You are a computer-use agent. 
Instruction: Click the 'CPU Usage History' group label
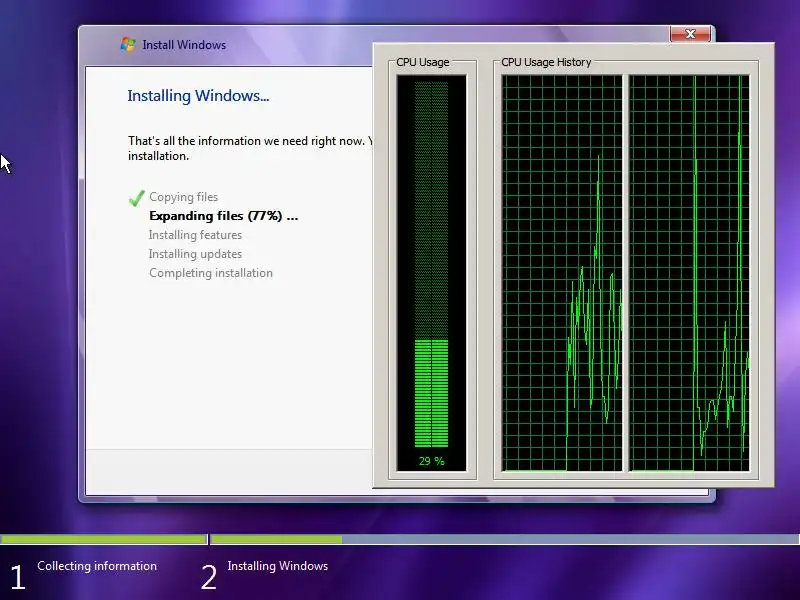coord(546,62)
